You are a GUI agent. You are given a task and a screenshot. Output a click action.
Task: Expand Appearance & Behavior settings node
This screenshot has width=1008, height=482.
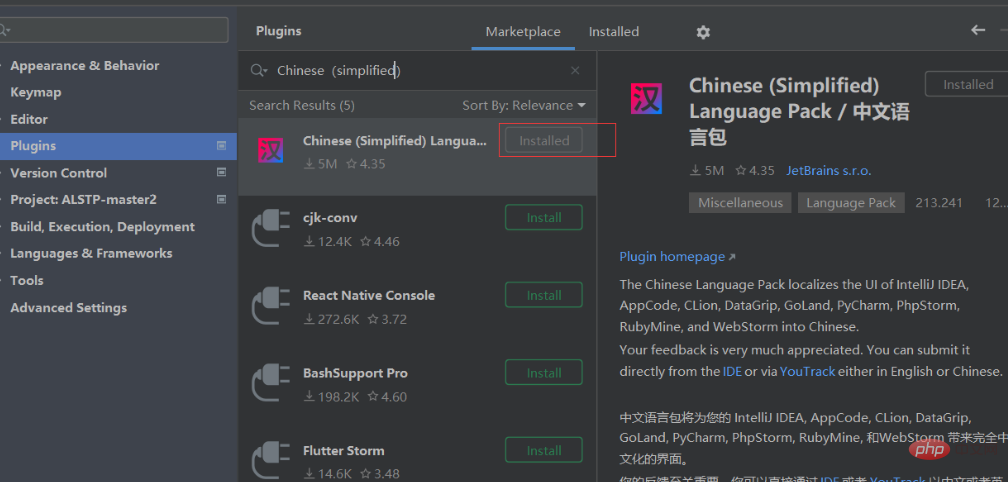click(x=3, y=66)
